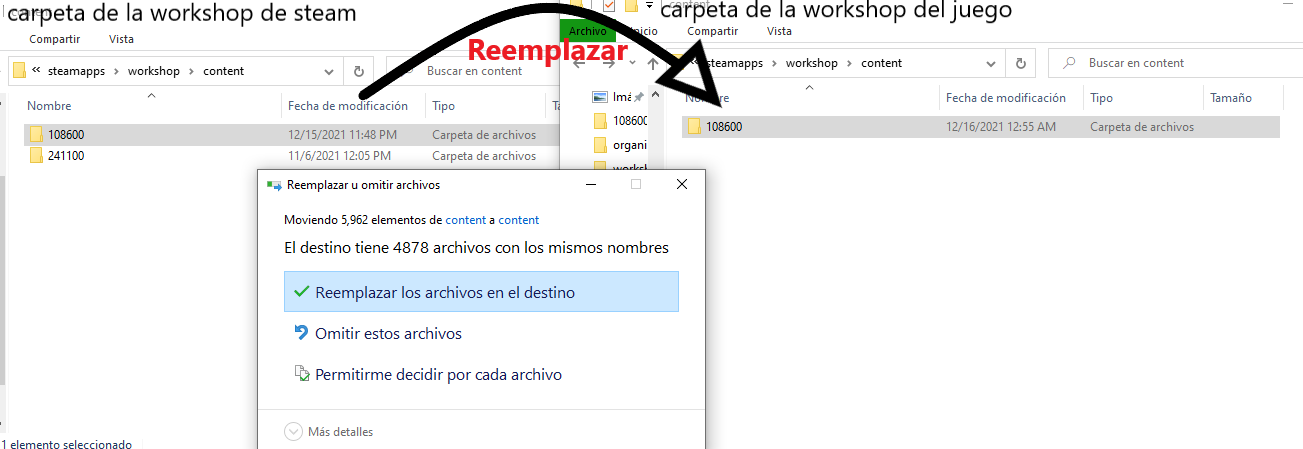The height and width of the screenshot is (449, 1303).
Task: Click Up arrow navigation in right window
Action: pyautogui.click(x=653, y=63)
